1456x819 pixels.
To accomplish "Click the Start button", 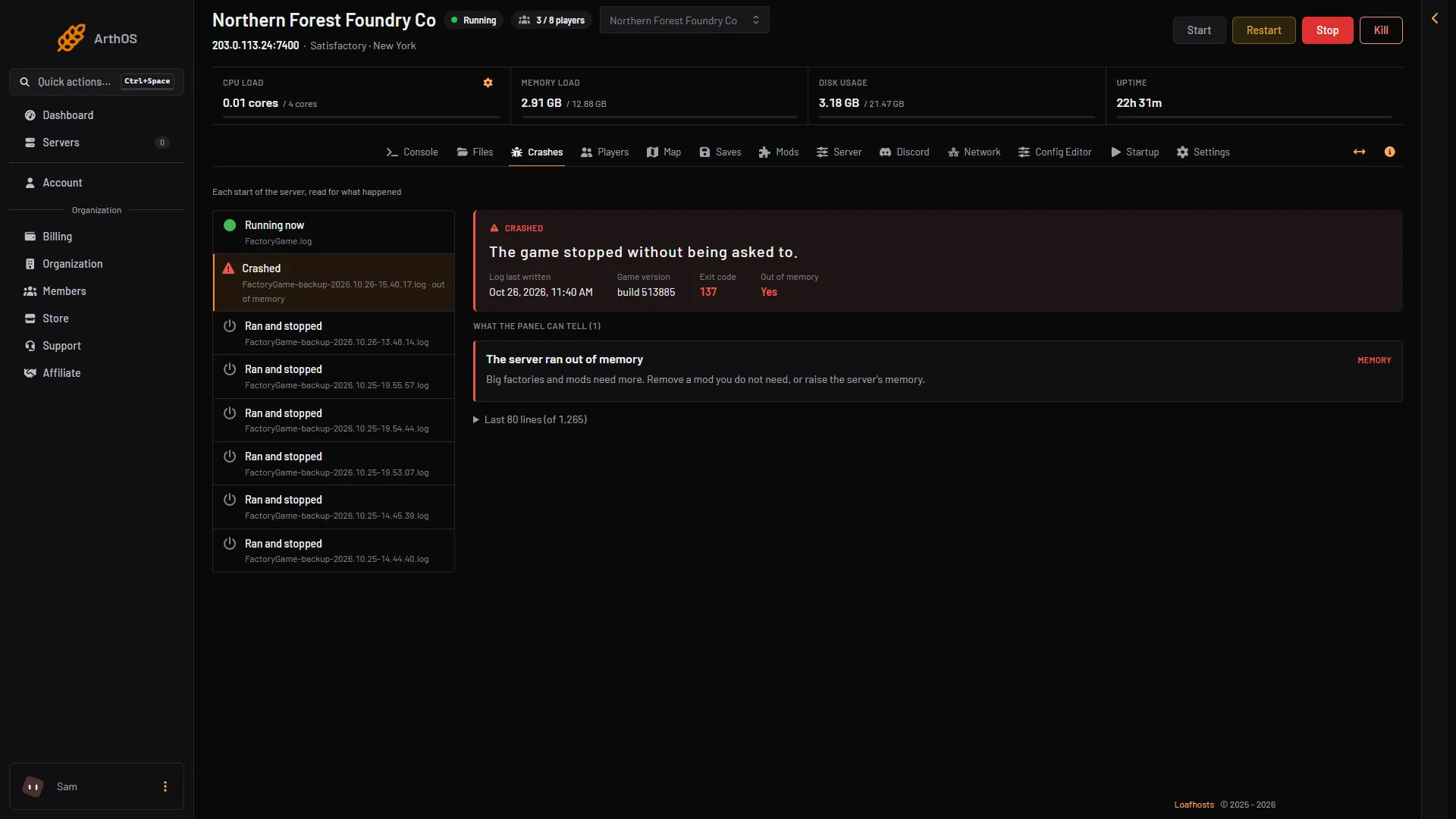I will 1199,30.
